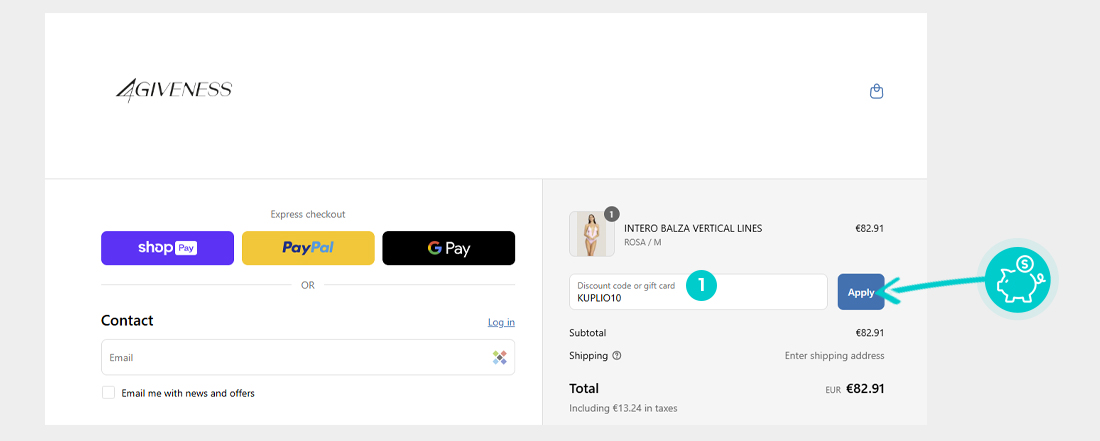1100x441 pixels.
Task: Open the product thumbnail of Intero Balza
Action: click(x=591, y=234)
